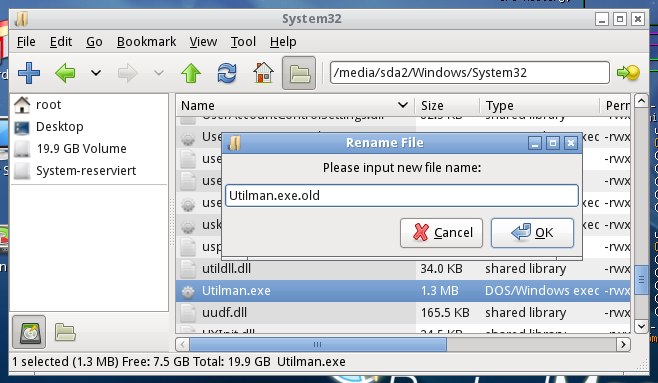Screen dimensions: 658x383
Task: Switch side pane to Places mode button
Action: [29, 332]
